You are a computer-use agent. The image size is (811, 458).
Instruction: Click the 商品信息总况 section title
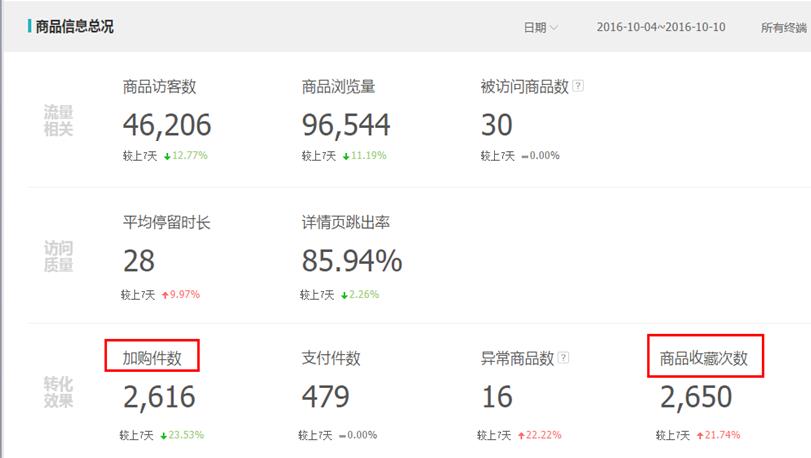click(x=74, y=26)
